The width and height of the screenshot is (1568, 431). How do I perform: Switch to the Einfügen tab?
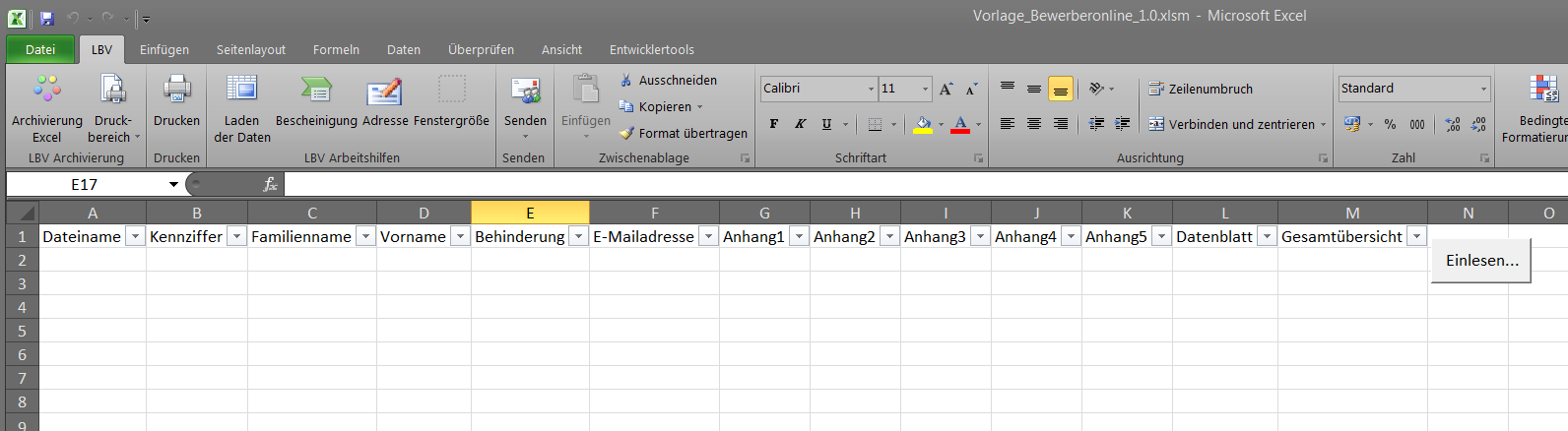(164, 49)
